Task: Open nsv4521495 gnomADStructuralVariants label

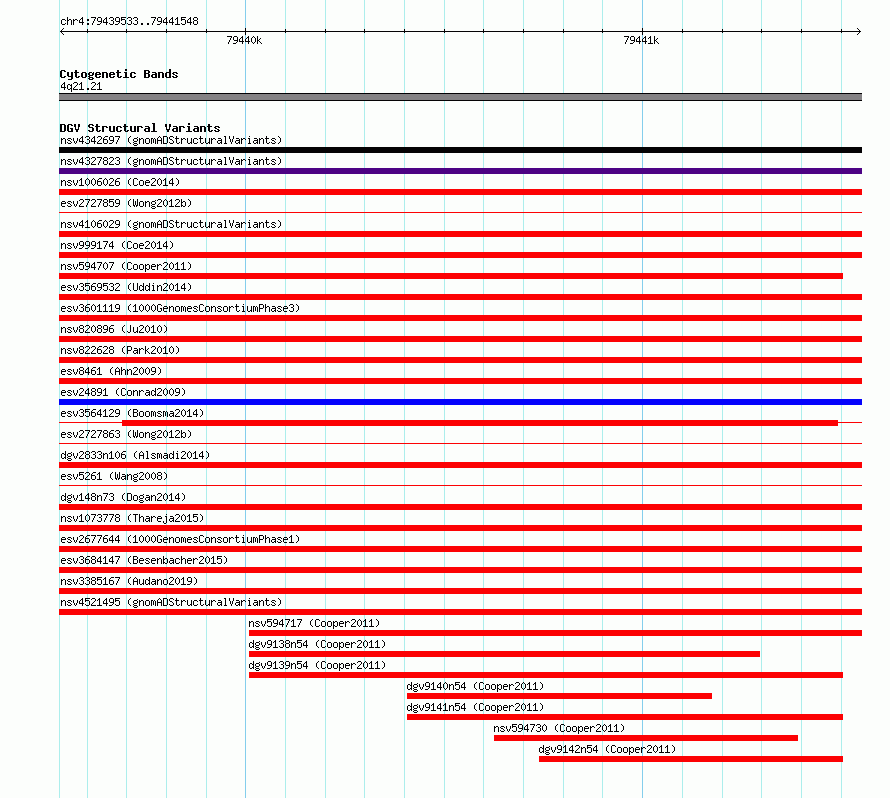Action: (171, 602)
